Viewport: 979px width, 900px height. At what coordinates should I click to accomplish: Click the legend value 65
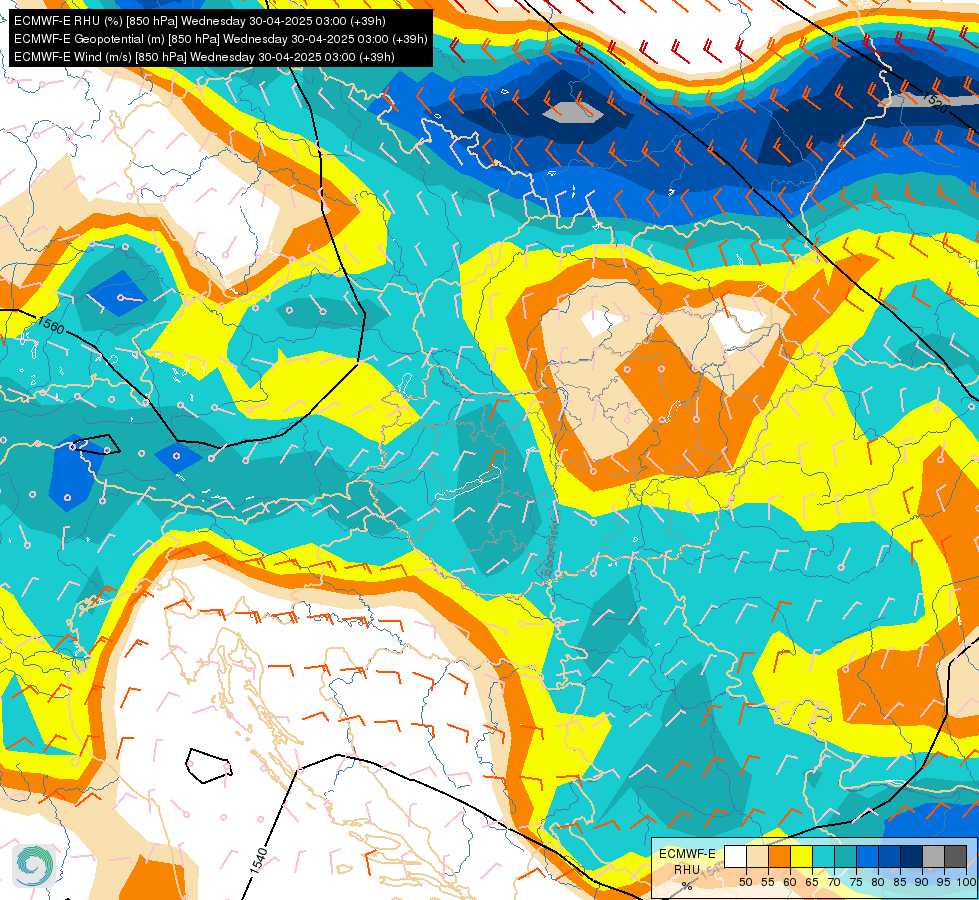point(812,882)
